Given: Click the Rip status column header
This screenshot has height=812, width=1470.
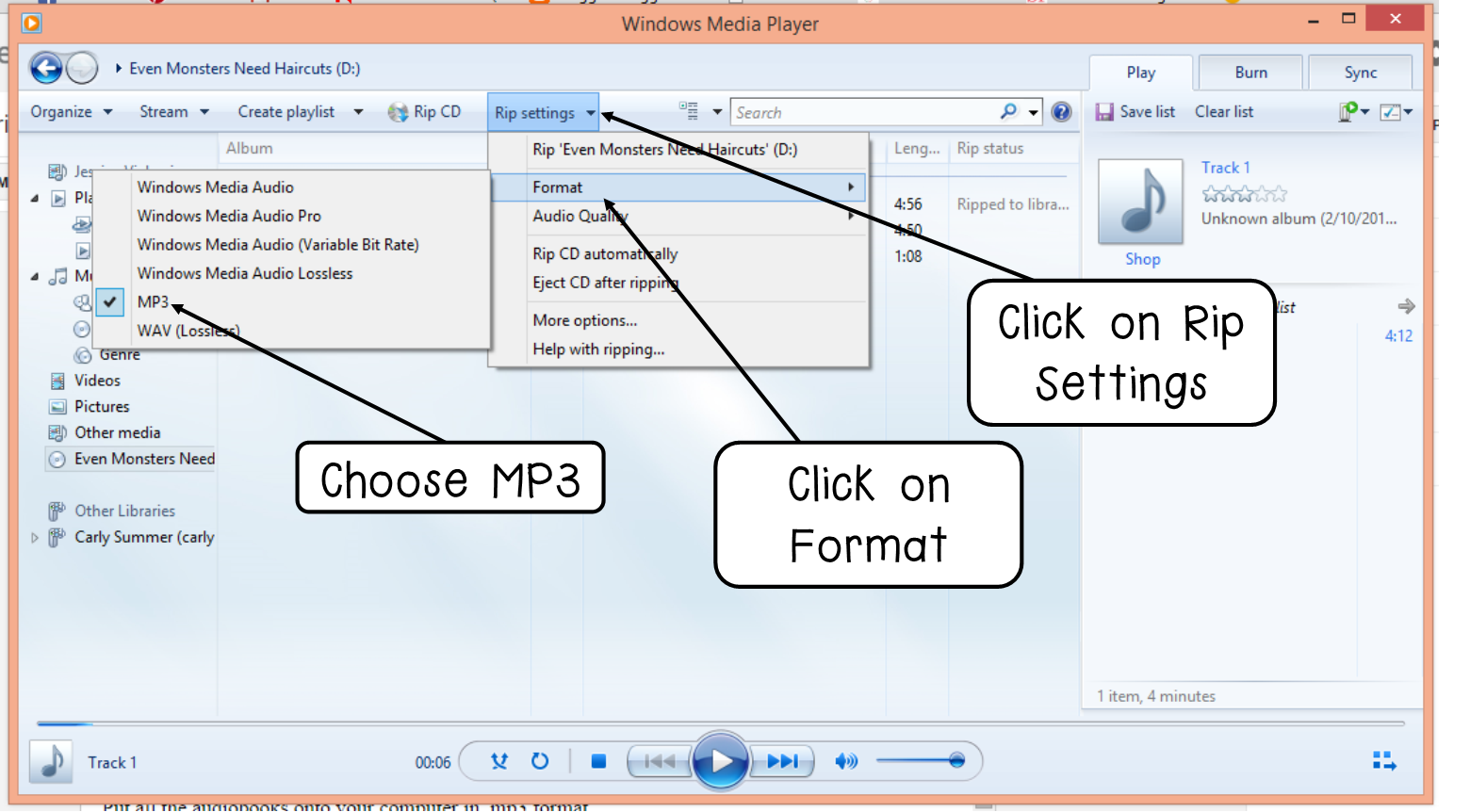Looking at the screenshot, I should tap(989, 148).
